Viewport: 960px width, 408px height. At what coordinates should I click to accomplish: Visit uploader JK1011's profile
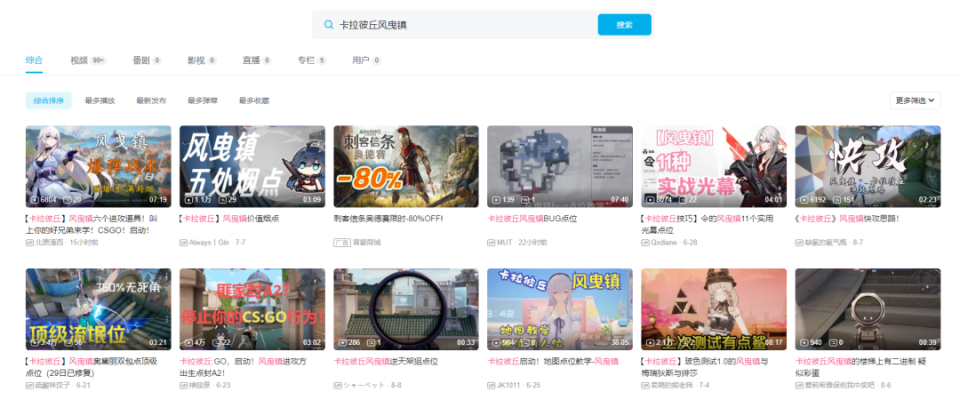point(508,385)
